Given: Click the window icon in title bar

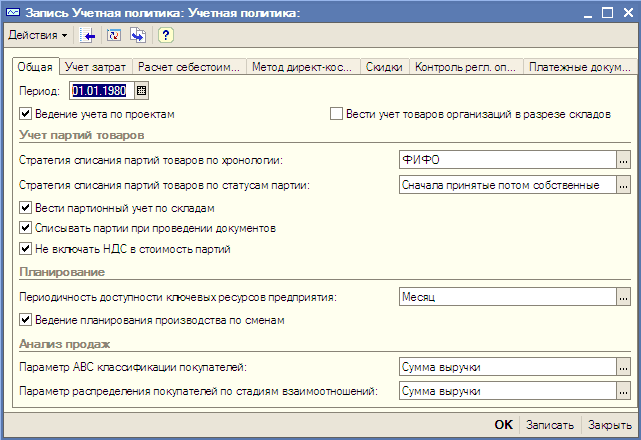Looking at the screenshot, I should point(11,11).
